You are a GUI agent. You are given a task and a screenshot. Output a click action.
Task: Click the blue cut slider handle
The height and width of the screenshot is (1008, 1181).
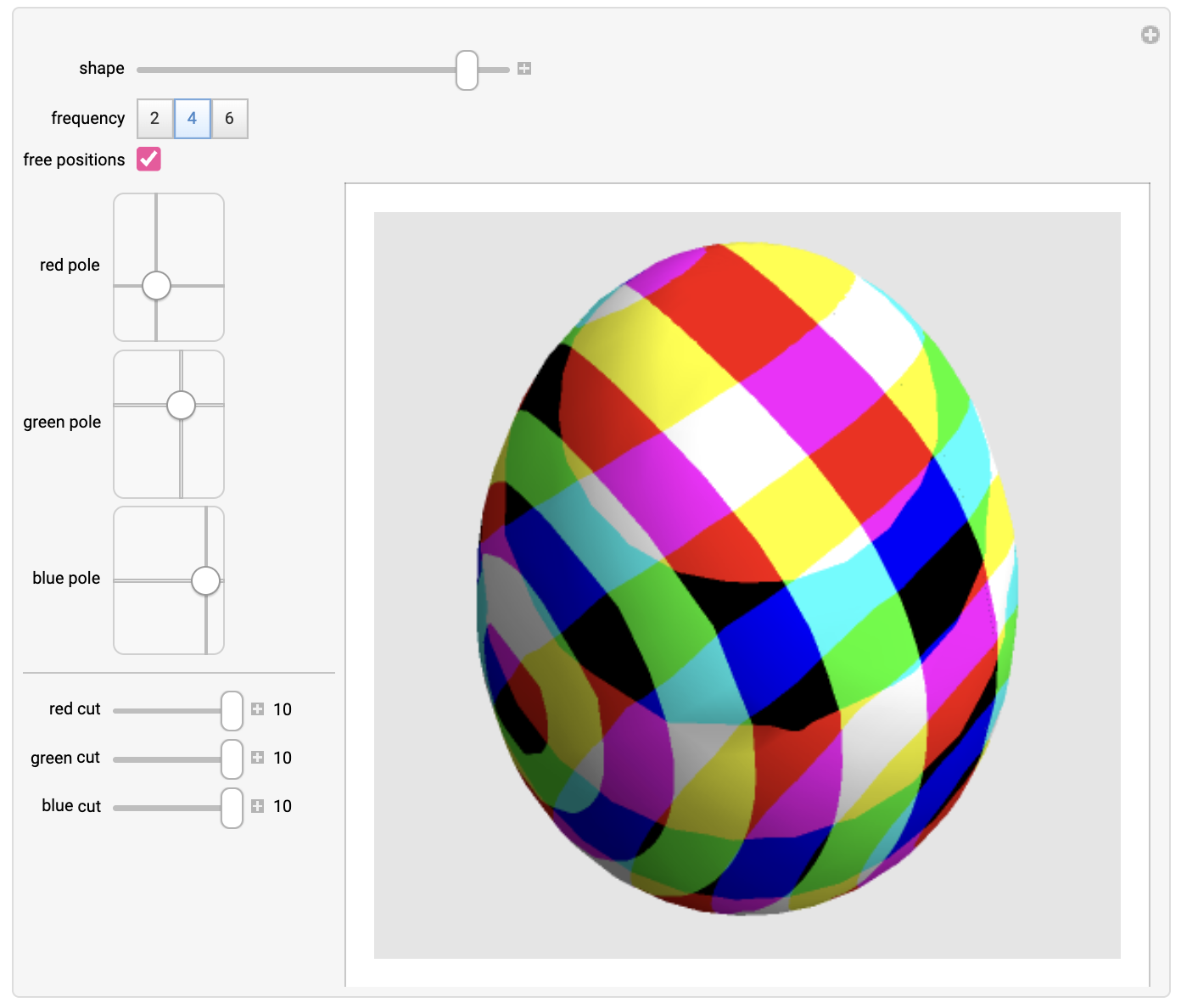pos(232,807)
